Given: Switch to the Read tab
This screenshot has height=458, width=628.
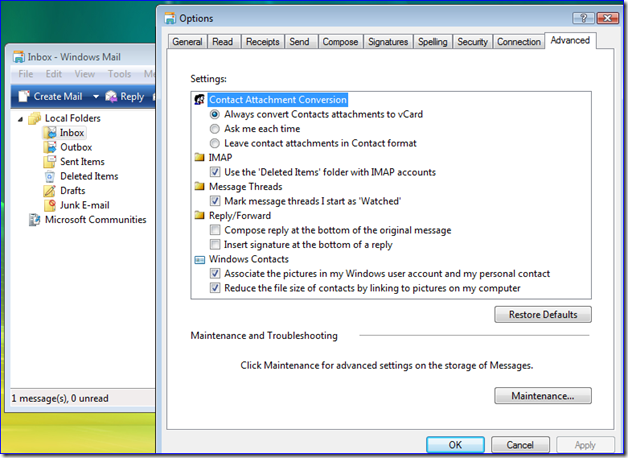Looking at the screenshot, I should 223,42.
